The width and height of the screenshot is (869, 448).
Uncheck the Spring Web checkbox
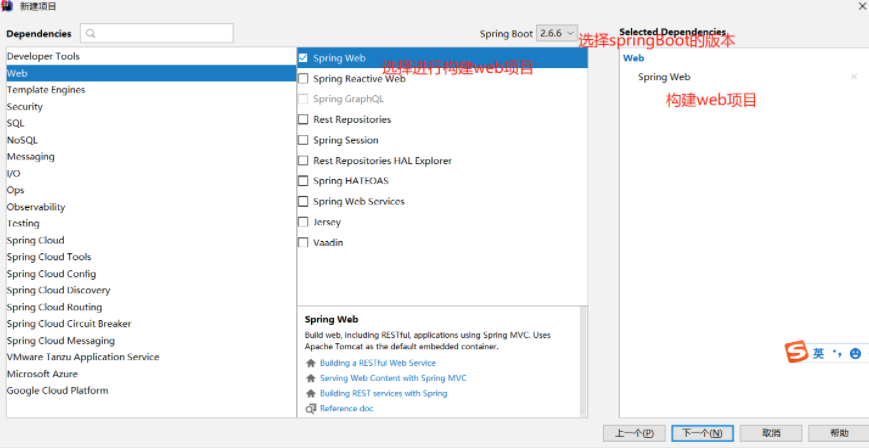pos(303,58)
